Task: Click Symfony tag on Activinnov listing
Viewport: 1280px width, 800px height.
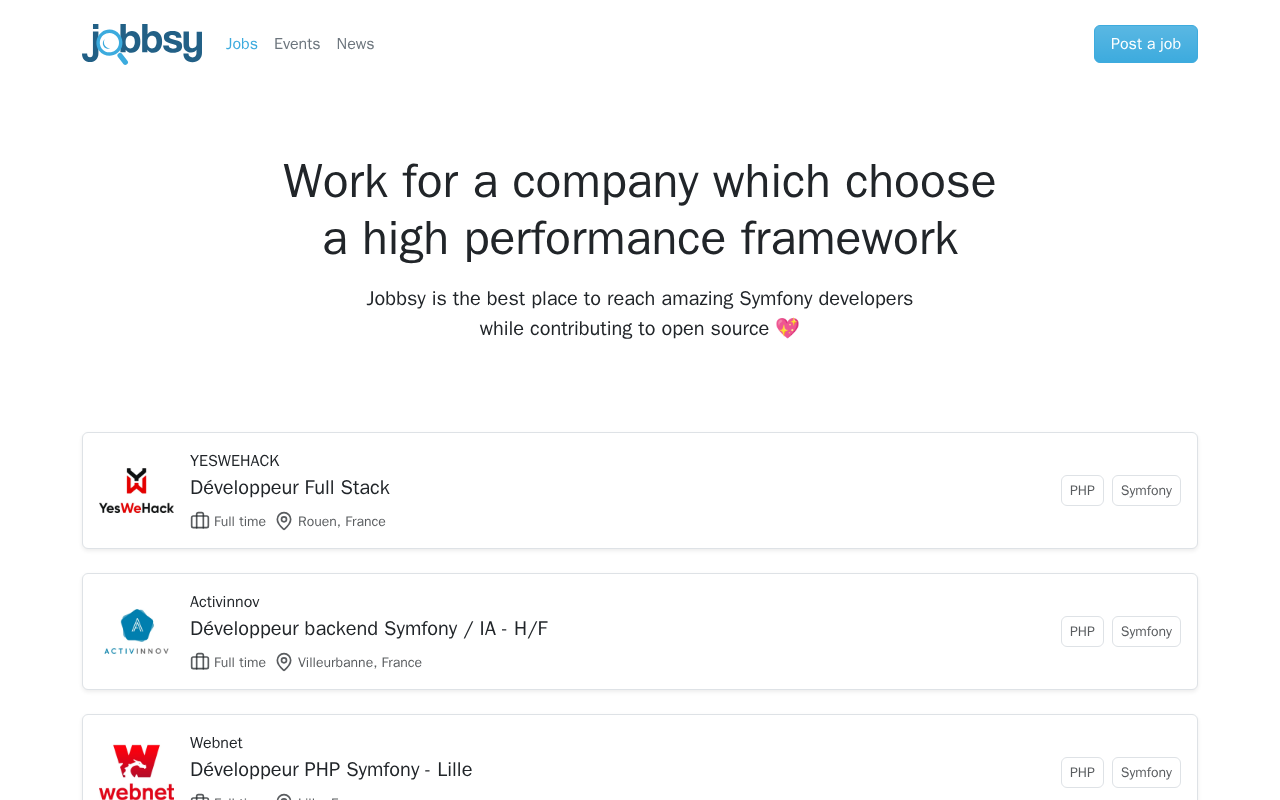Action: coord(1146,632)
